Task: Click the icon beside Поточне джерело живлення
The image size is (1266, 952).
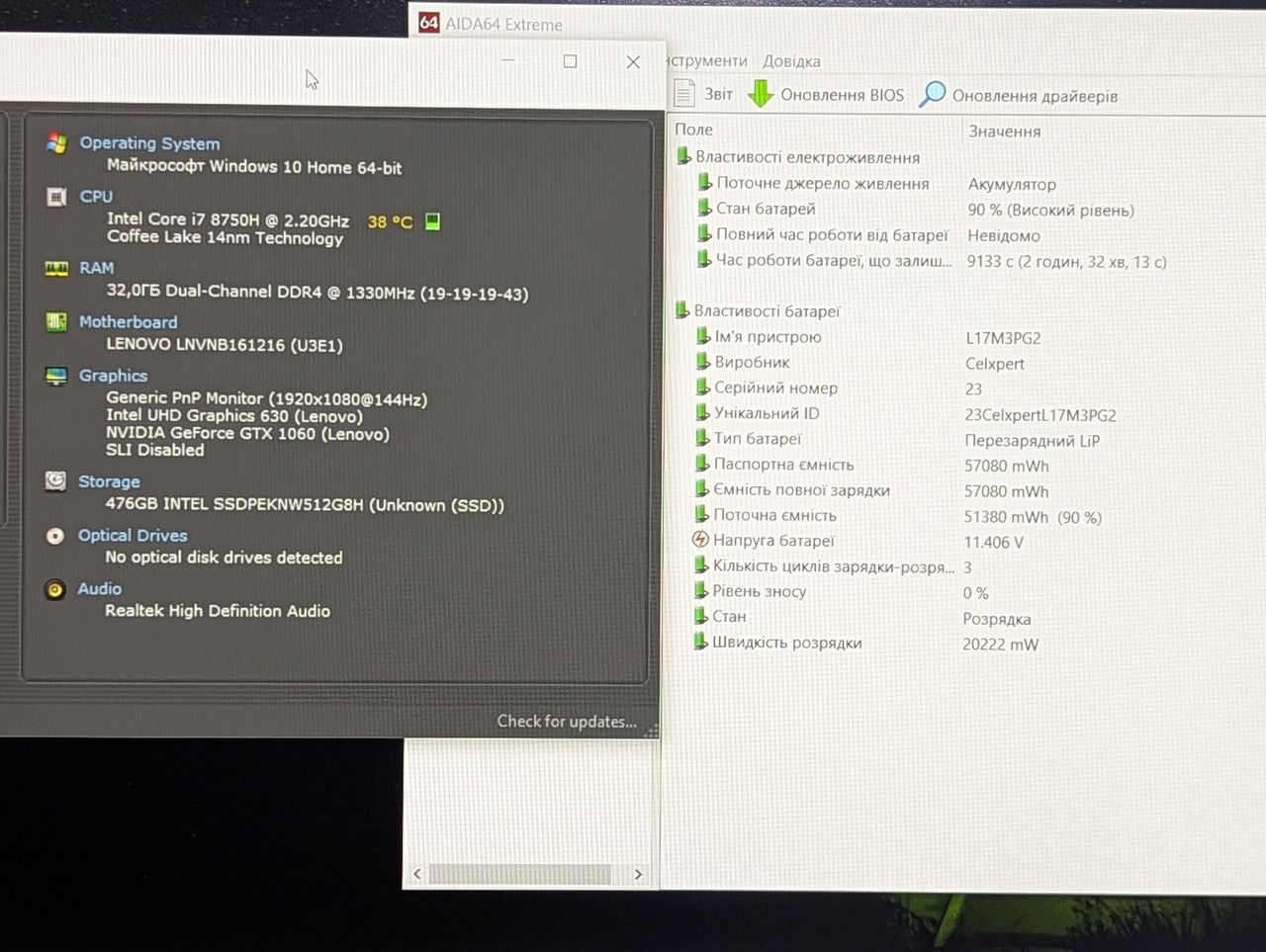Action: (x=704, y=183)
